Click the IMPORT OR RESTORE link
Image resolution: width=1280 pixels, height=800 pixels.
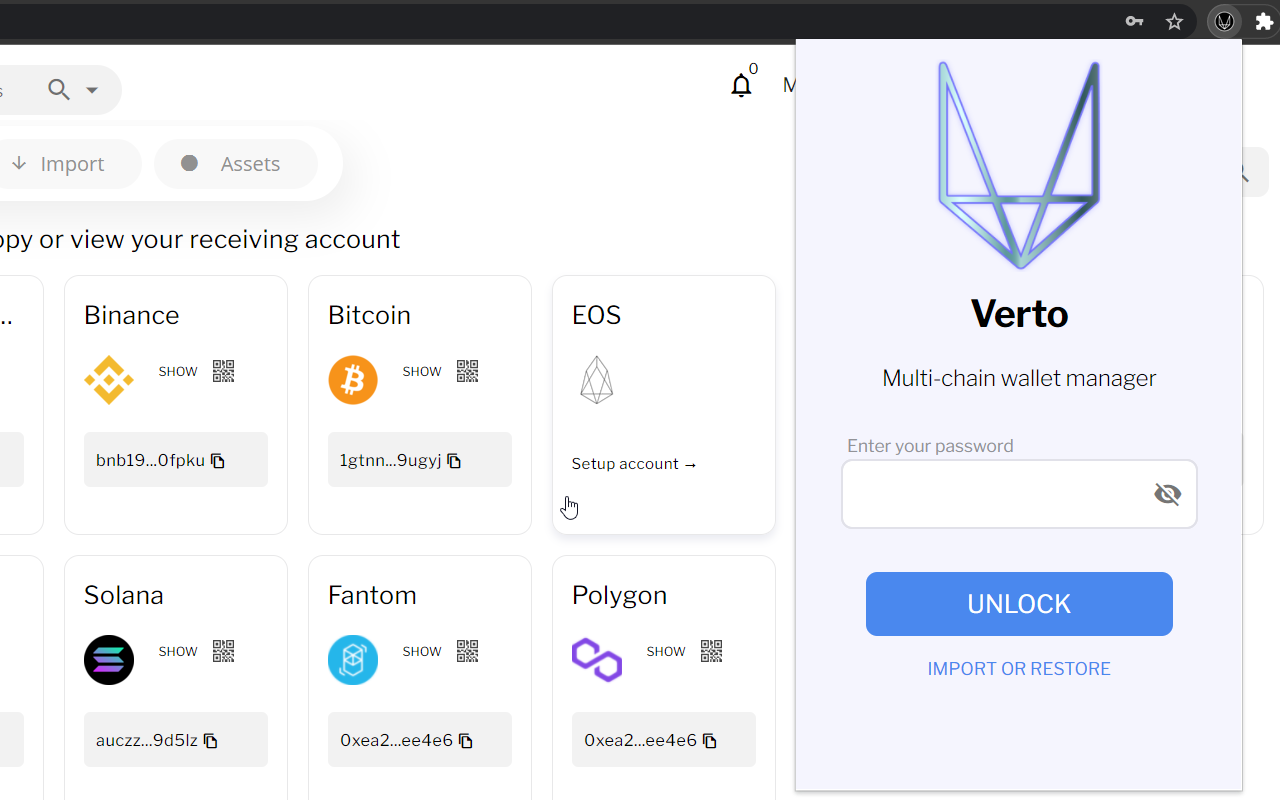1019,669
